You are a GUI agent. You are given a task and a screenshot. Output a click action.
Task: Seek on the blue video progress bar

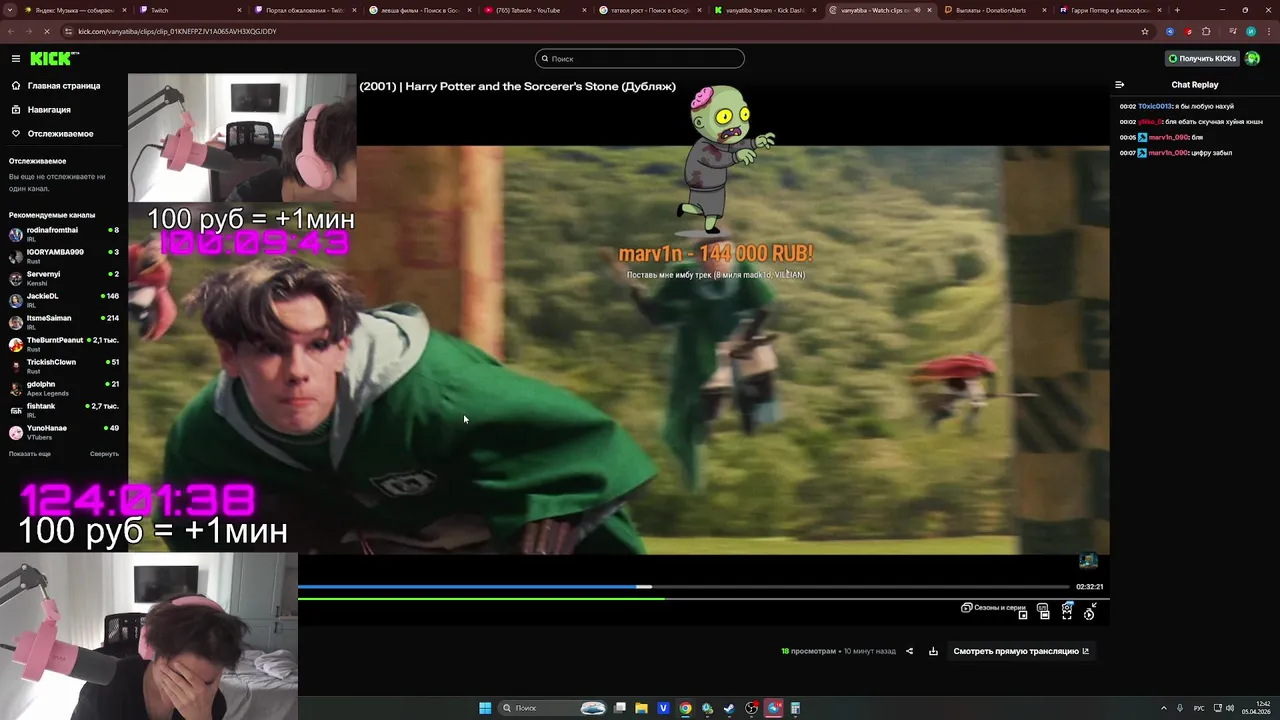684,587
